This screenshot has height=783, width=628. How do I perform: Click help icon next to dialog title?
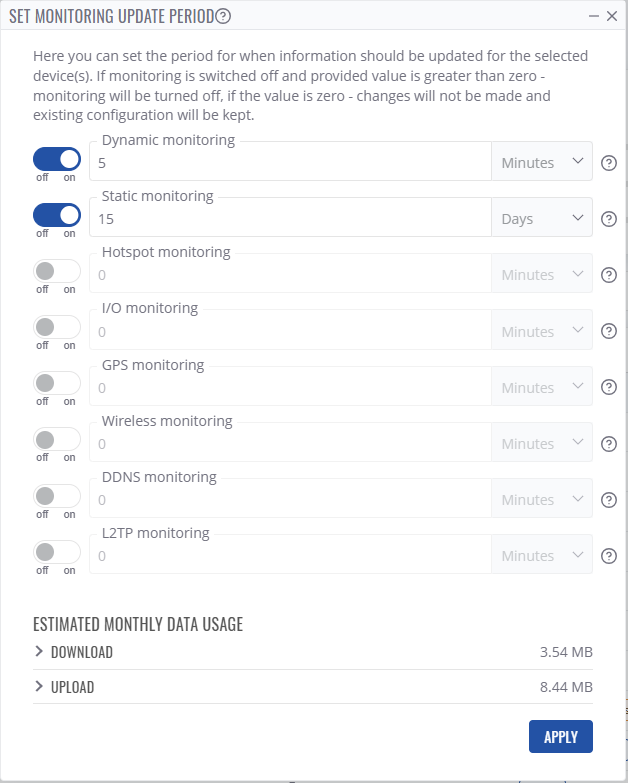223,16
